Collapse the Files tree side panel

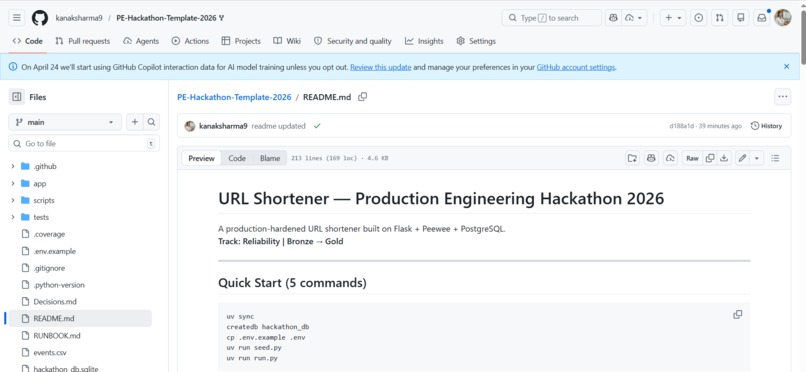coord(16,97)
